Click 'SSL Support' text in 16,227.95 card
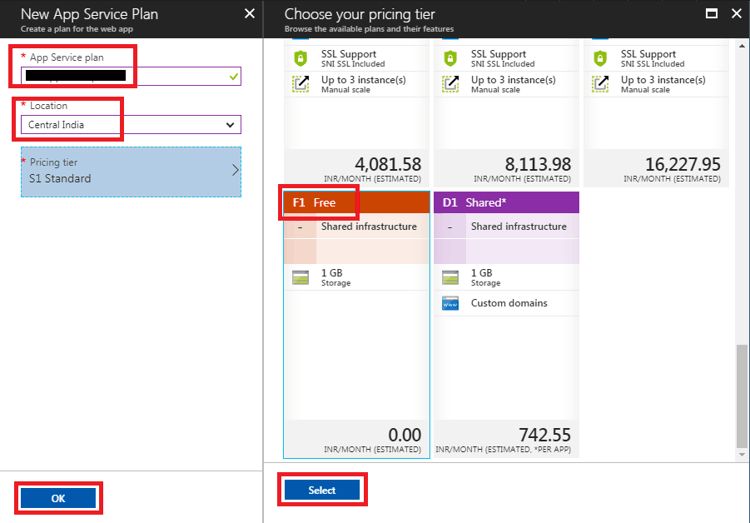This screenshot has width=750, height=523. 648,54
